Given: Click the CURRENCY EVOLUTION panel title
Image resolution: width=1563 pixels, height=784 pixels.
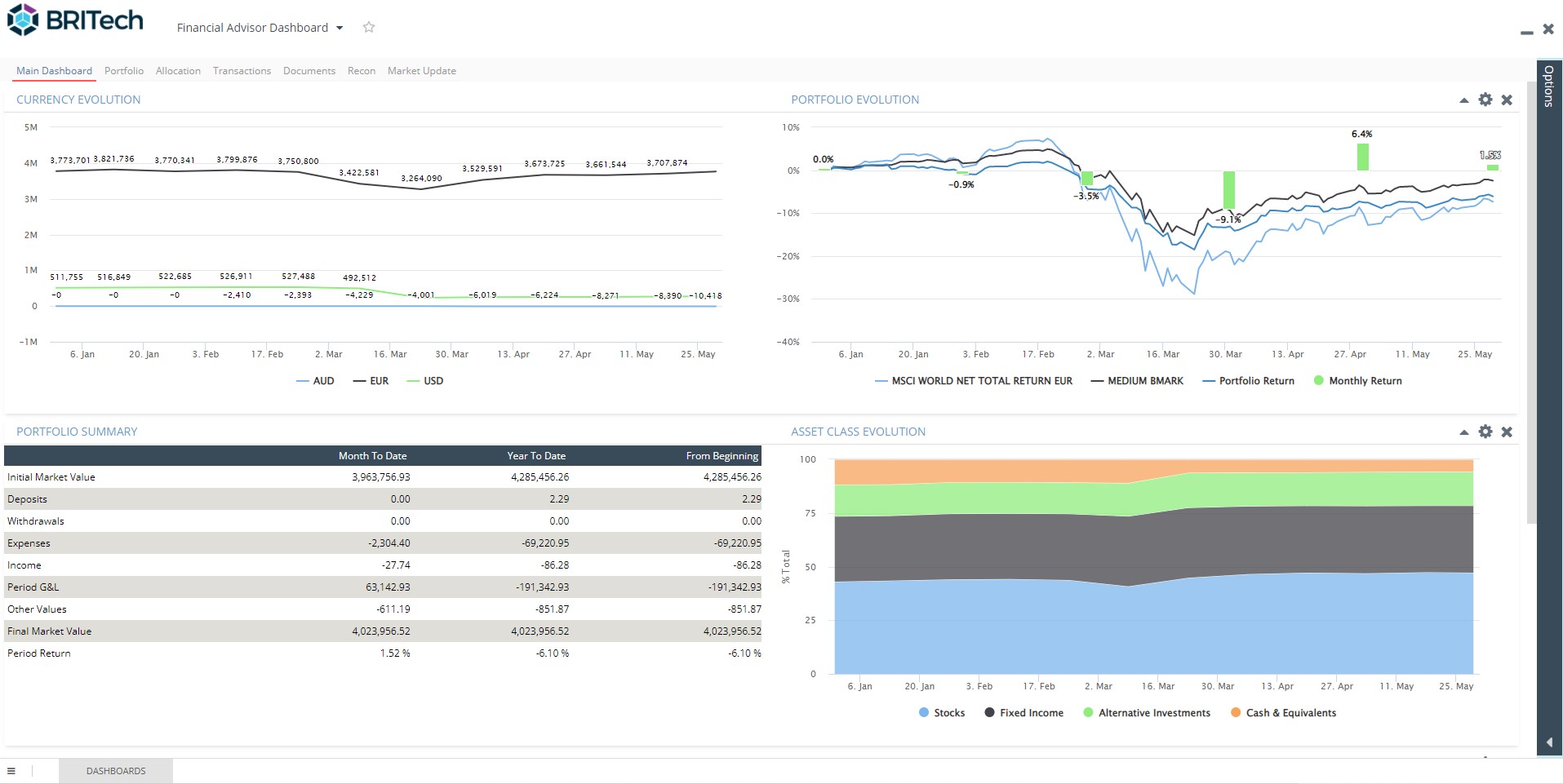Looking at the screenshot, I should pos(78,100).
